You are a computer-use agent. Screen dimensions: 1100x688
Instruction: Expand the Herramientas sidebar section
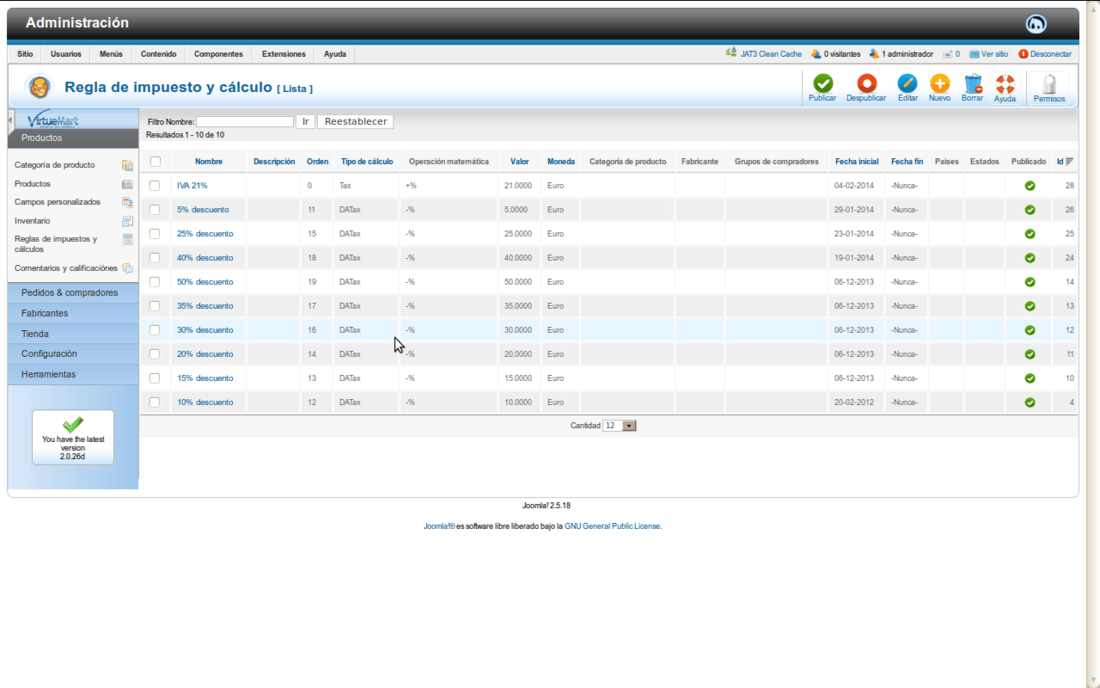point(73,374)
